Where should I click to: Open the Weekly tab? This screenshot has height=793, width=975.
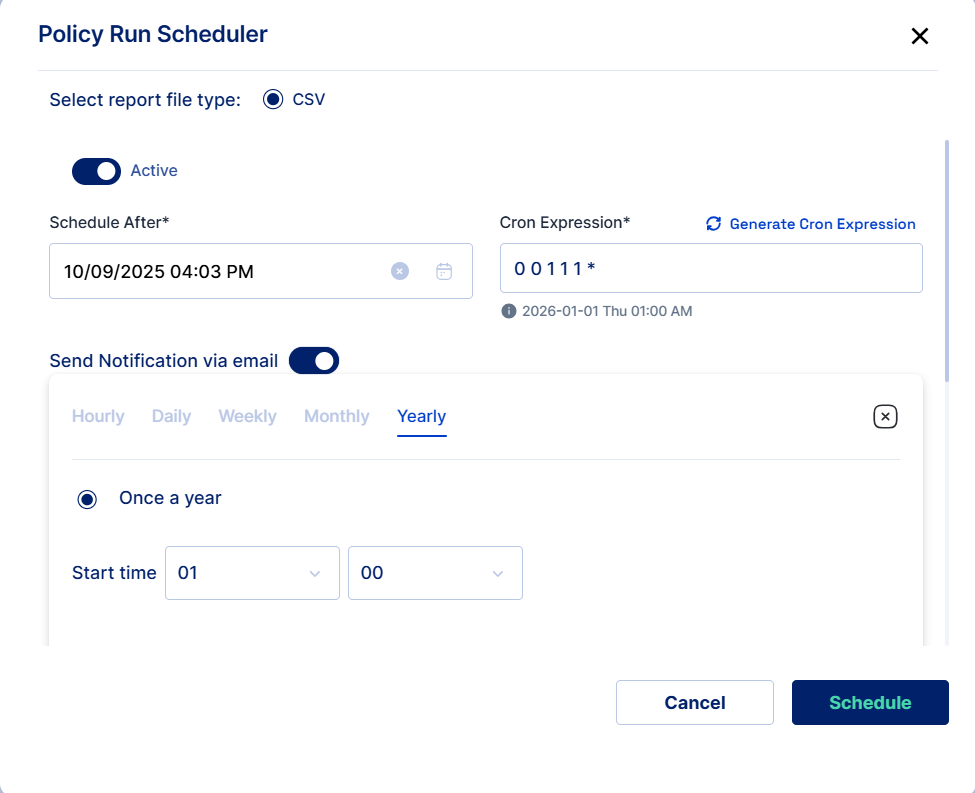click(x=247, y=416)
